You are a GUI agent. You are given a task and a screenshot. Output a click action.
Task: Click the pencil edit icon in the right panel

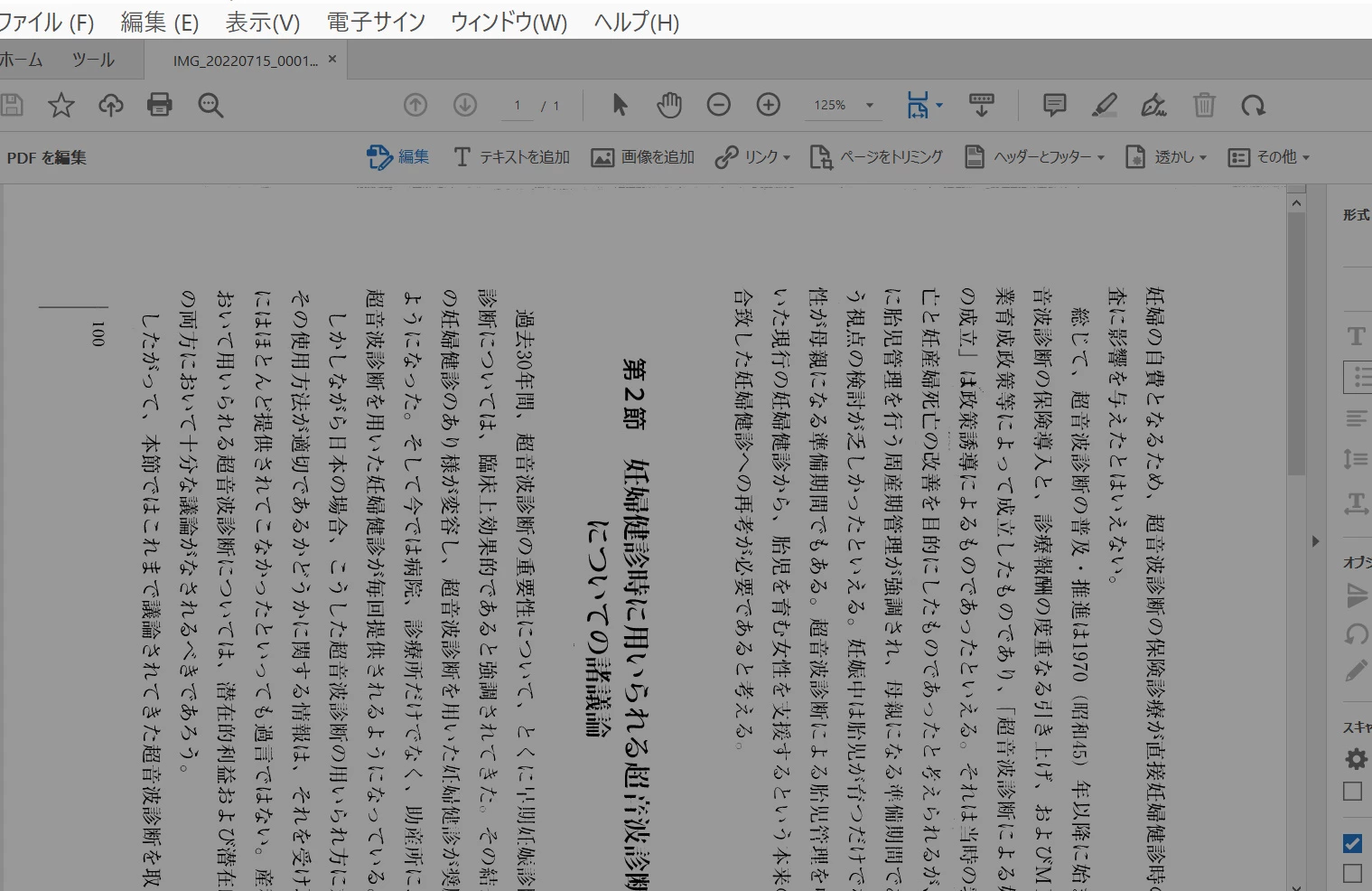(1356, 671)
